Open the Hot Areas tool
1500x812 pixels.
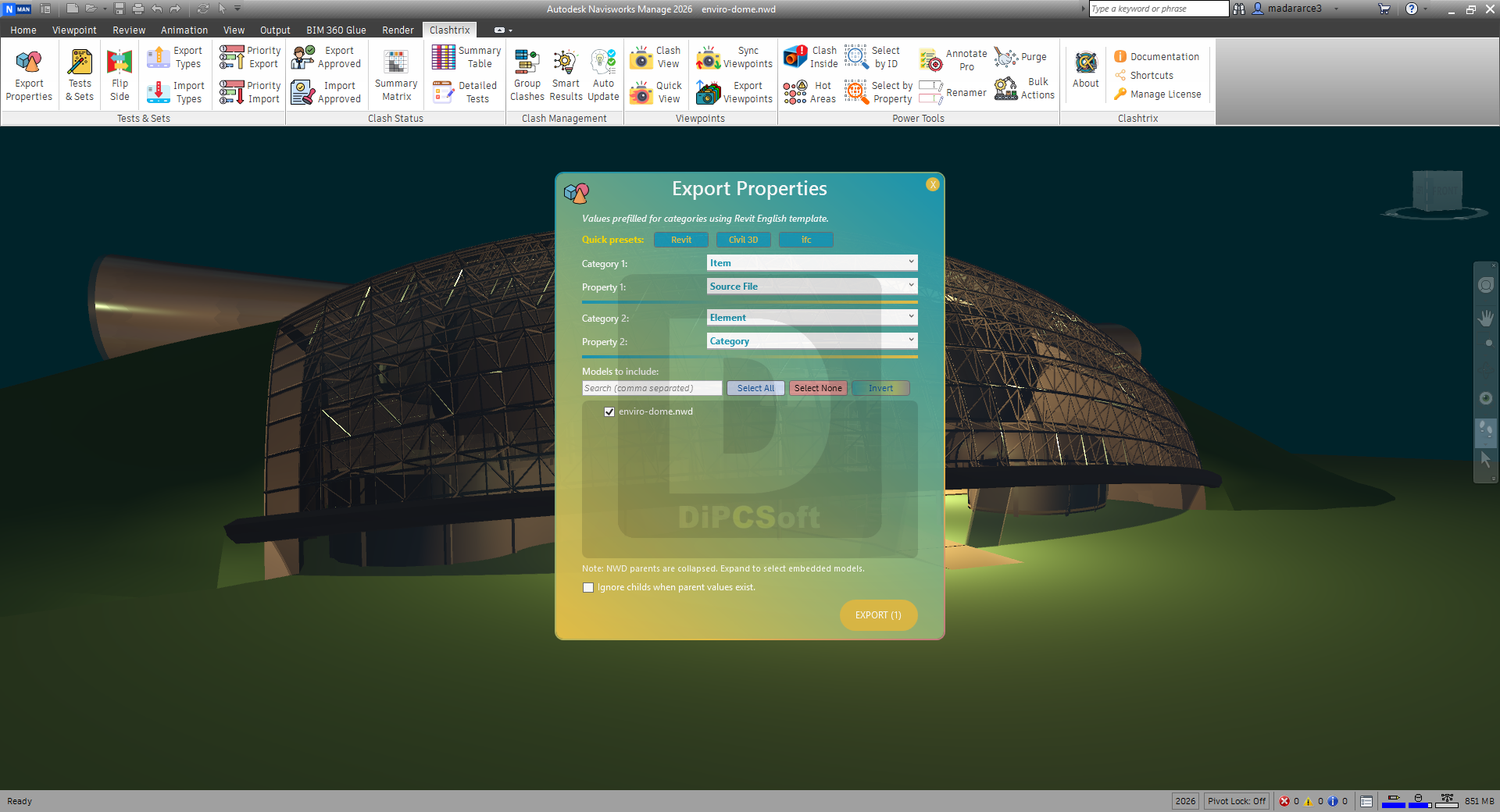point(809,93)
